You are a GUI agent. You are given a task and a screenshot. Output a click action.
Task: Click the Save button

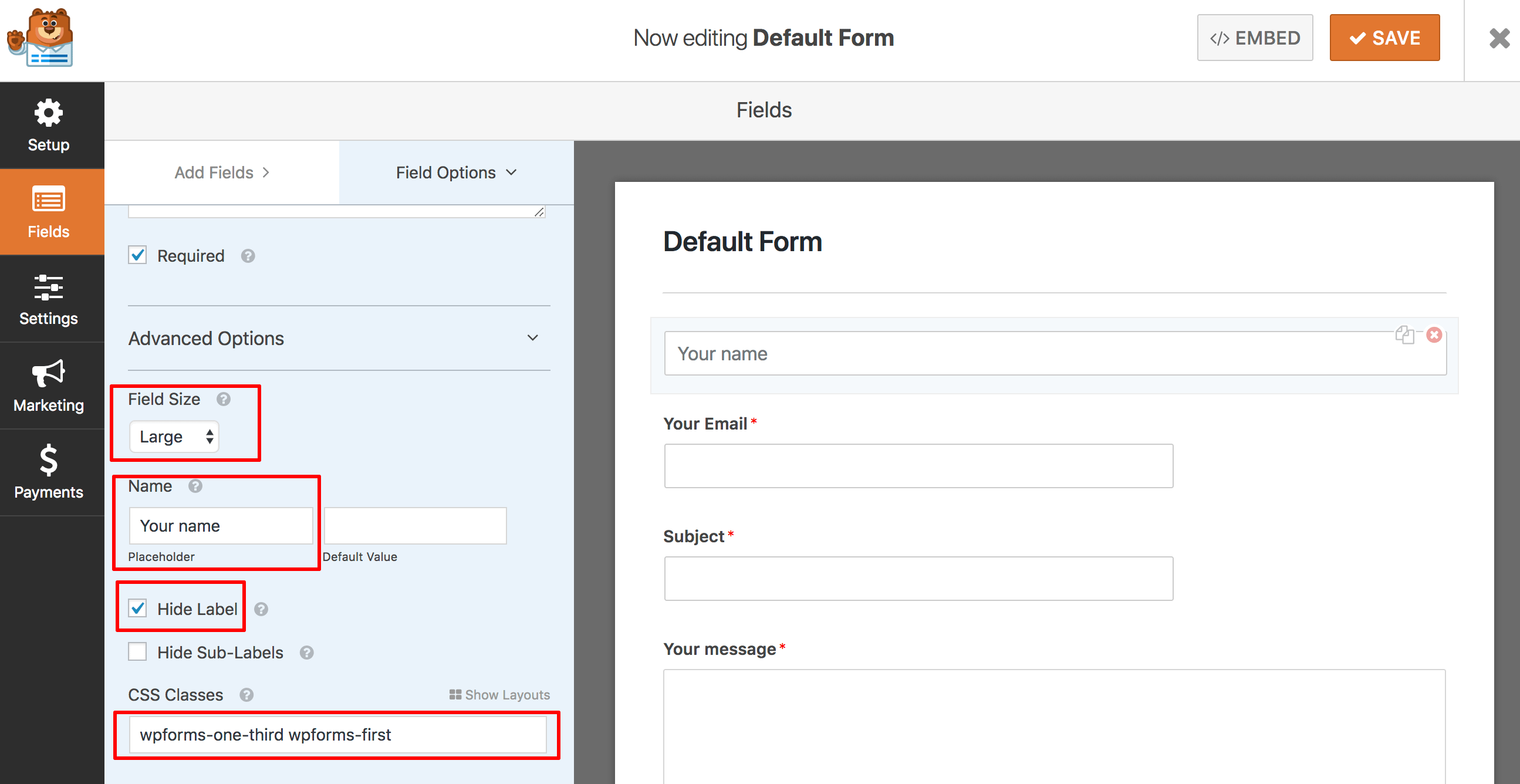[x=1384, y=38]
